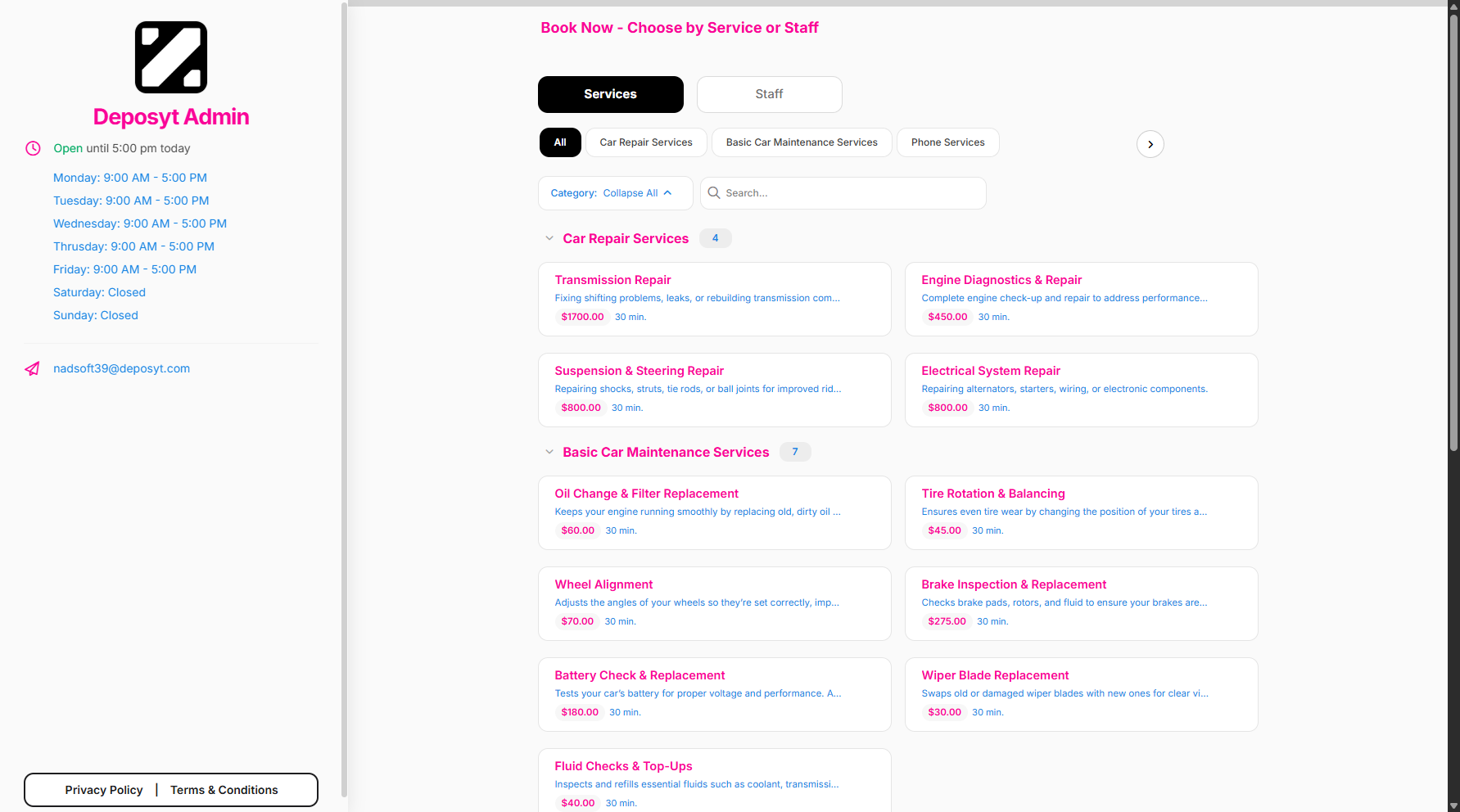Toggle the Category Collapse All control

click(x=616, y=193)
